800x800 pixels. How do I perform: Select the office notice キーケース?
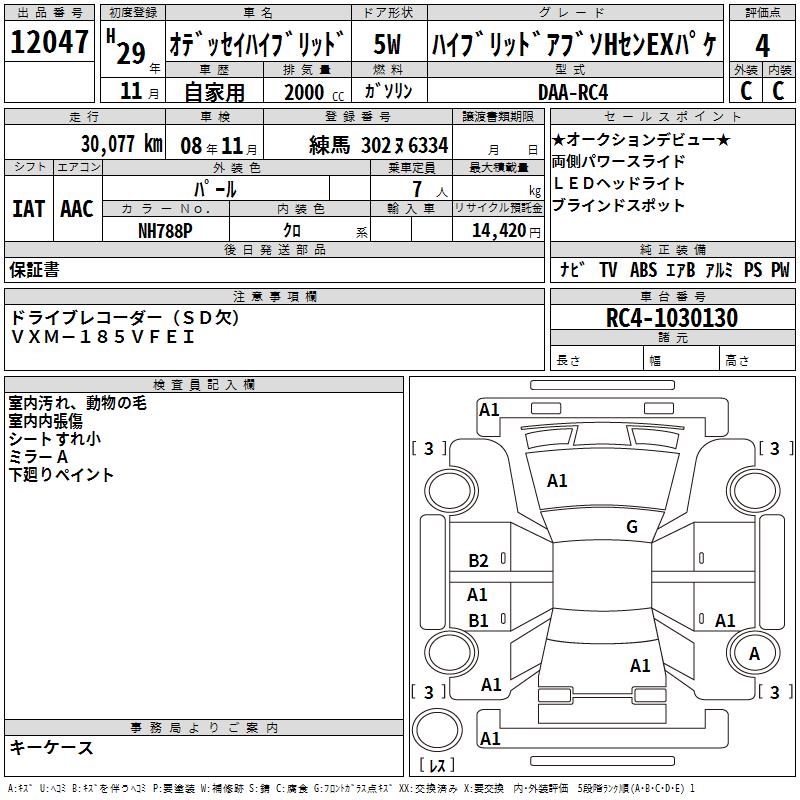(52, 748)
